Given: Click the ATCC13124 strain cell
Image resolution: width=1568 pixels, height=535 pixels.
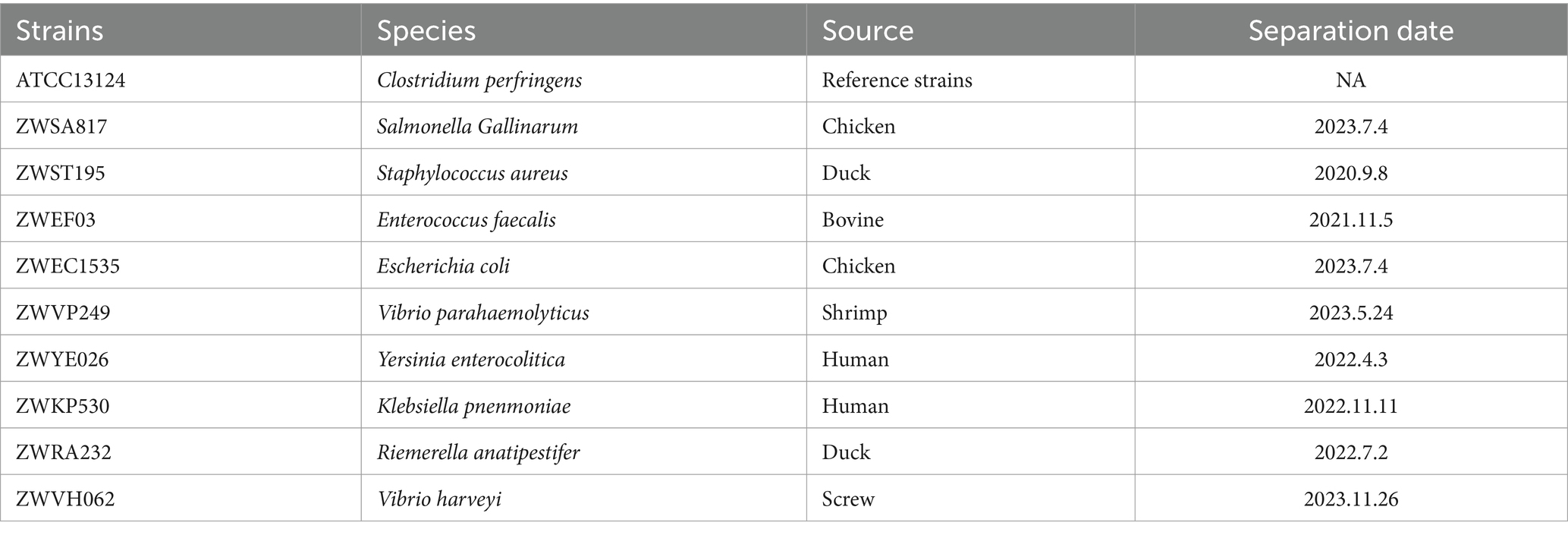Looking at the screenshot, I should coord(181,80).
